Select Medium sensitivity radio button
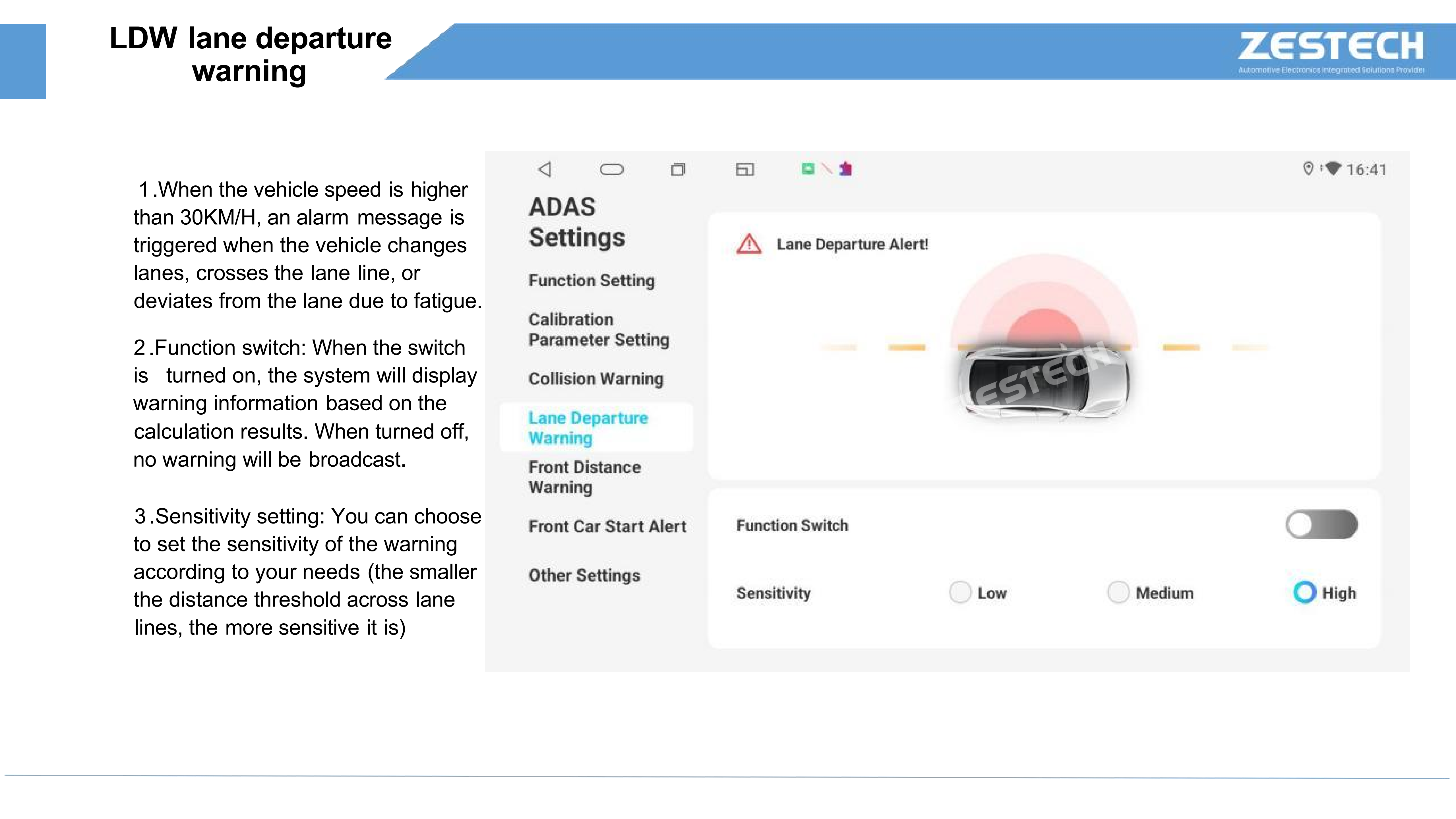The width and height of the screenshot is (1456, 819). tap(1118, 592)
